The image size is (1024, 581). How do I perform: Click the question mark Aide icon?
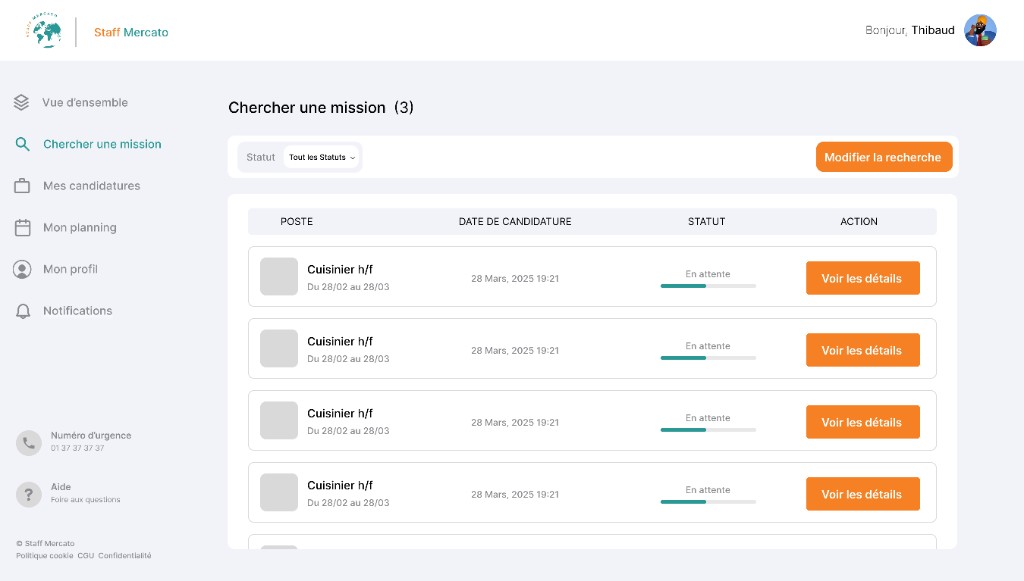tap(29, 495)
